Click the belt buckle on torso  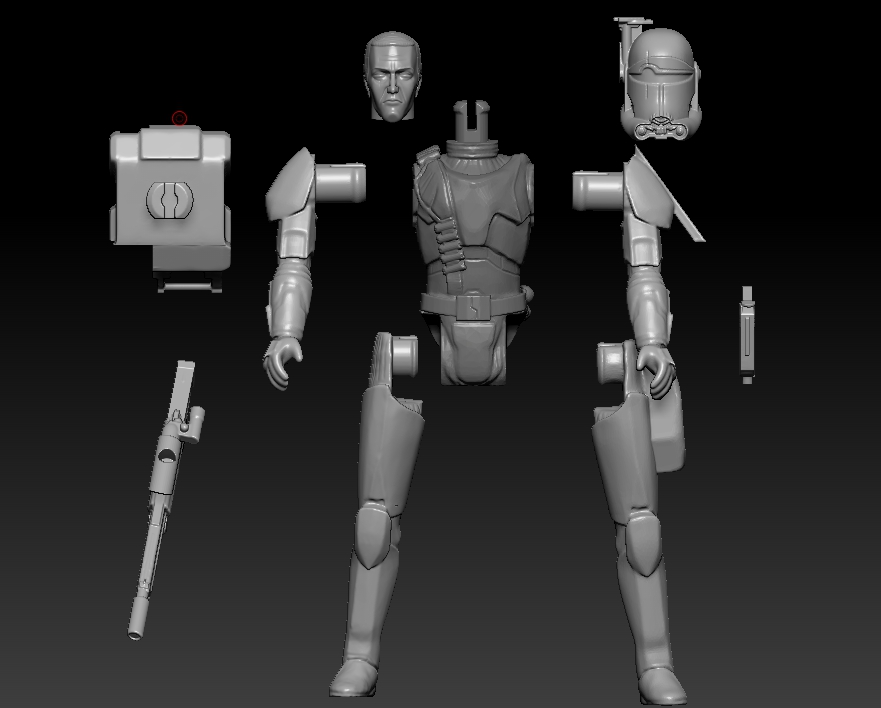[473, 305]
